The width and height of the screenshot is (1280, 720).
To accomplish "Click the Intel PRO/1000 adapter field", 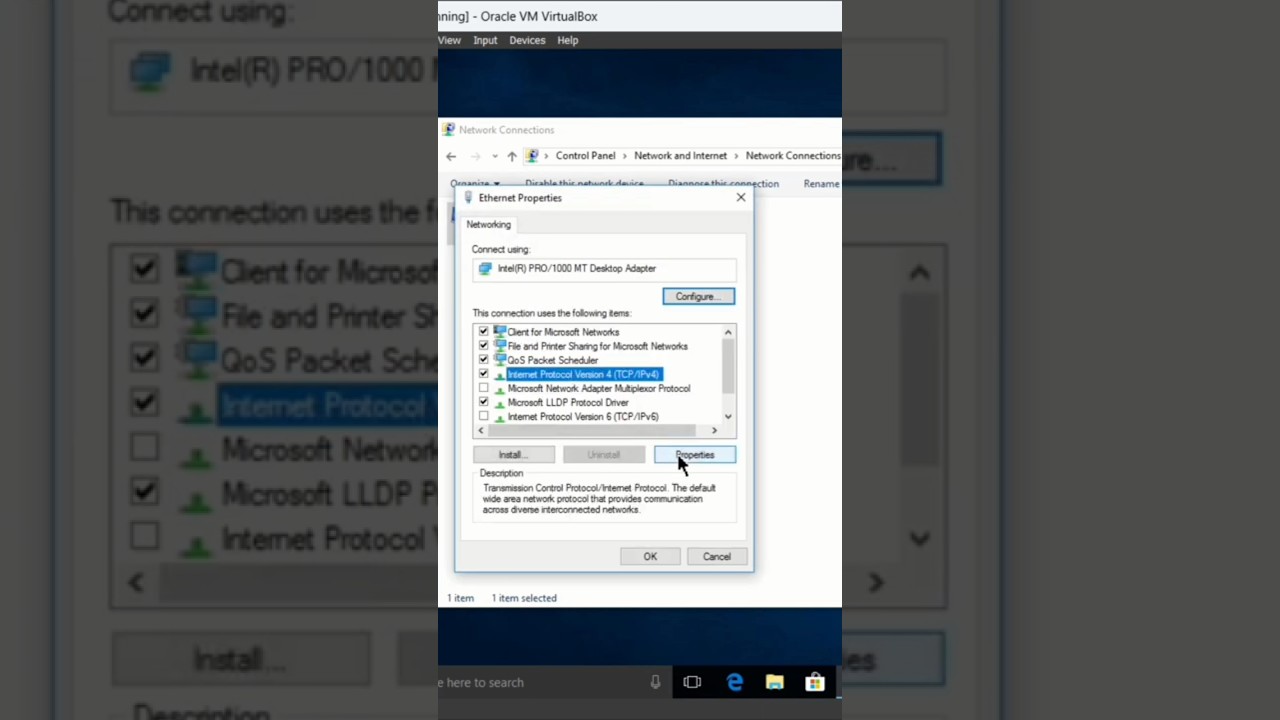I will pos(604,269).
